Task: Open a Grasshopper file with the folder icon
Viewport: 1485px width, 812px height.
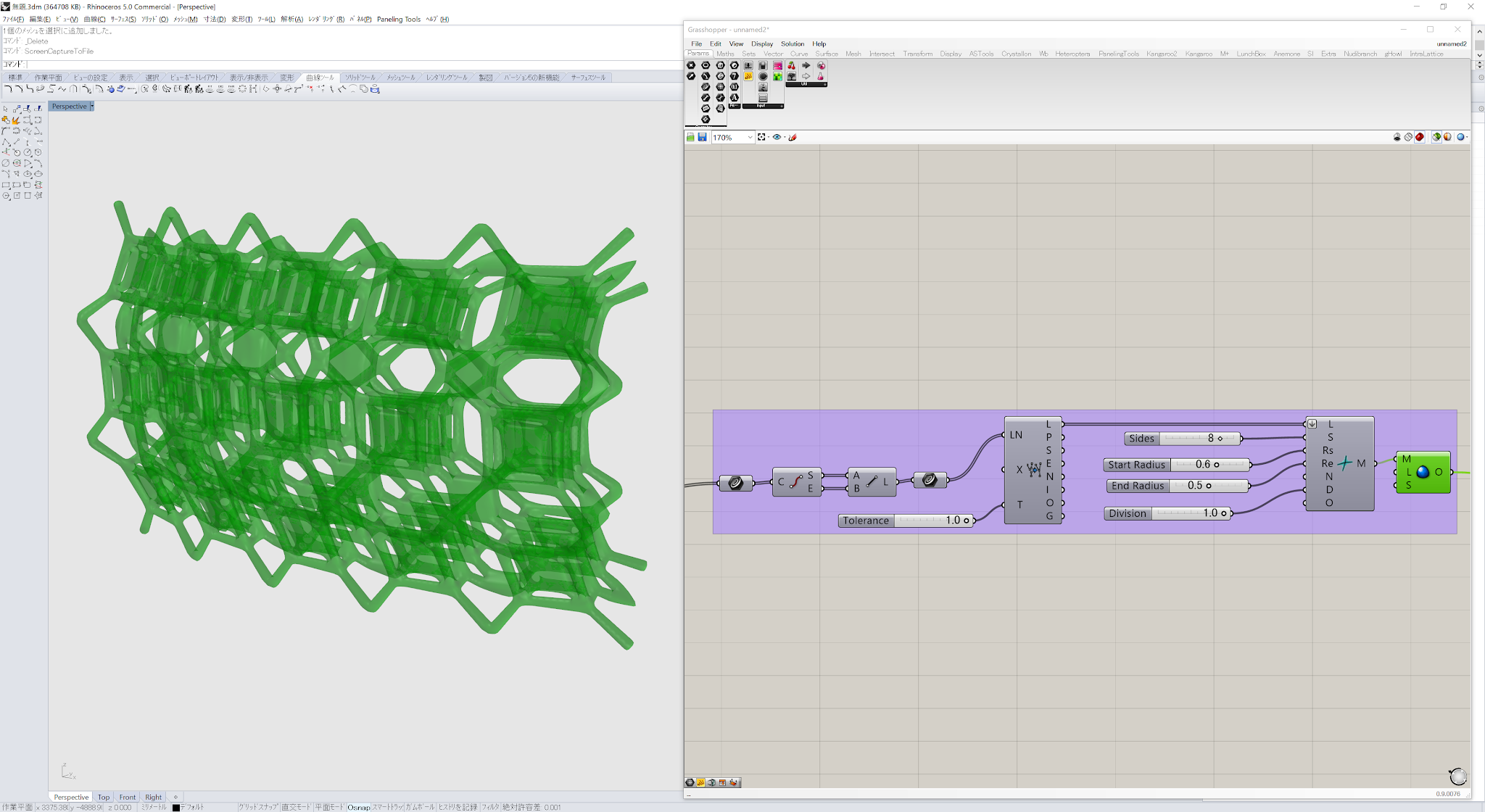Action: [690, 138]
